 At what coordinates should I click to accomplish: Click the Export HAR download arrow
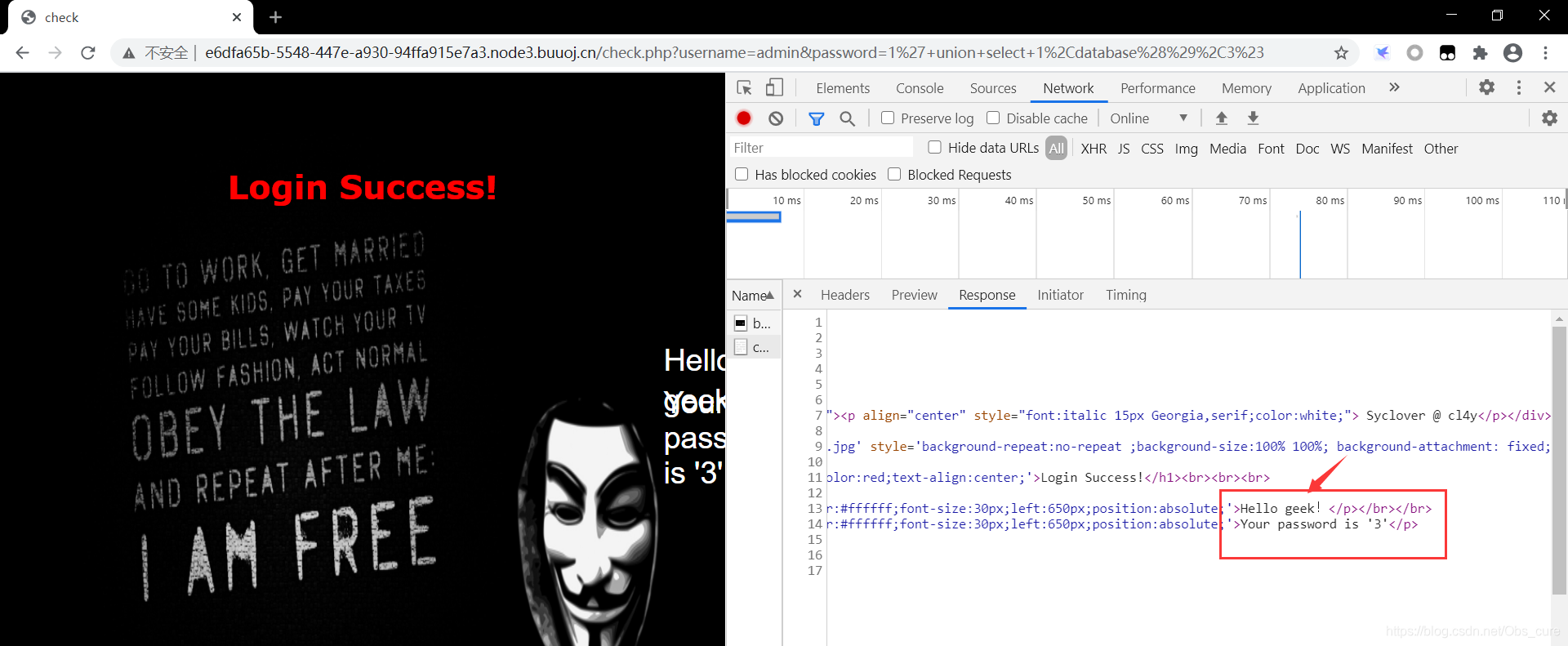[1253, 118]
